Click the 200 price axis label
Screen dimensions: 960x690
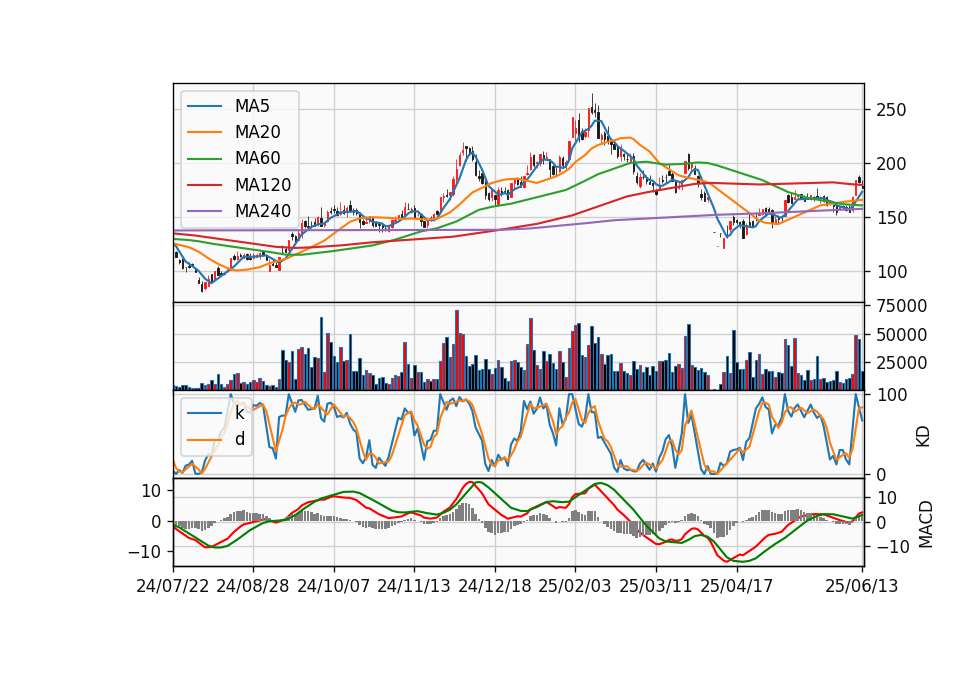[x=891, y=164]
